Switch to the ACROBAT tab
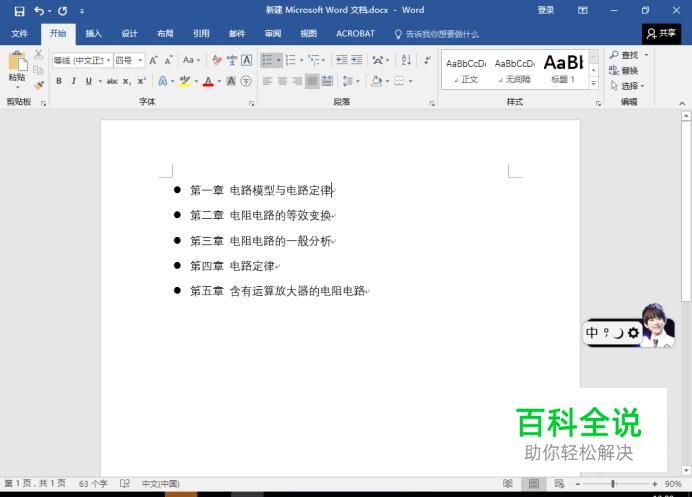Screen dimensions: 692x497 (355, 34)
